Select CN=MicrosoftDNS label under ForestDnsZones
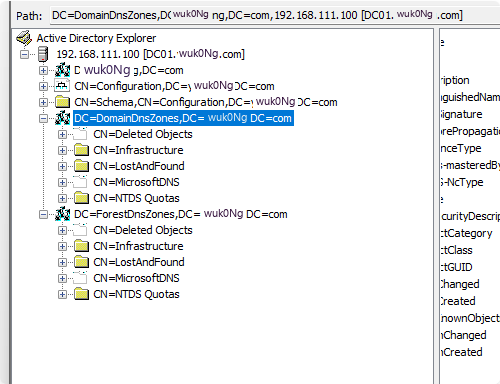Screen dimensions: 500x384 (x=136, y=278)
